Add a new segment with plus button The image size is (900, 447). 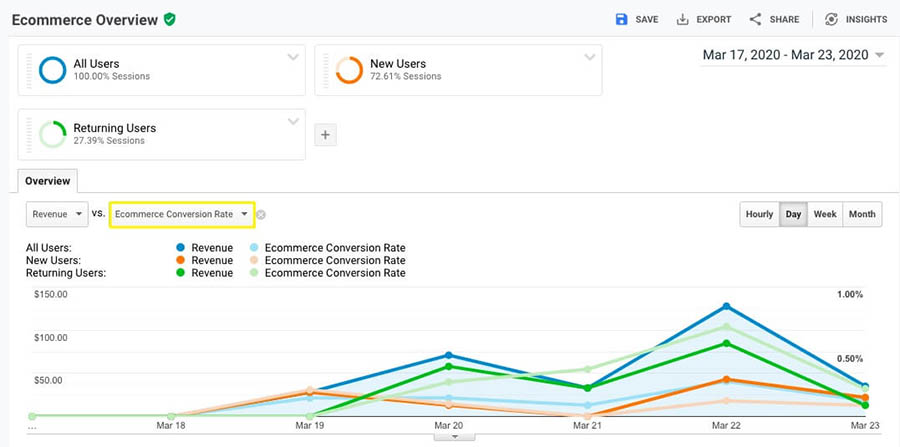click(325, 135)
